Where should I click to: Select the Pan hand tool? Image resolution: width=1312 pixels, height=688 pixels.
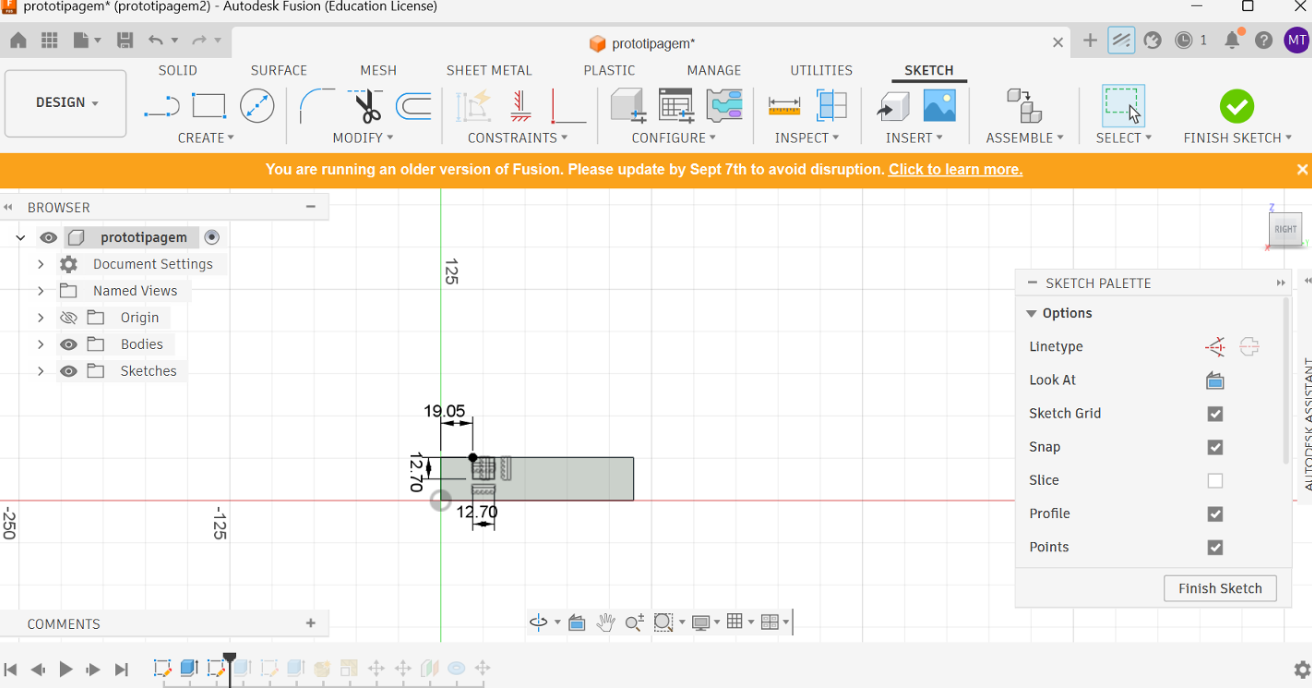[x=605, y=622]
